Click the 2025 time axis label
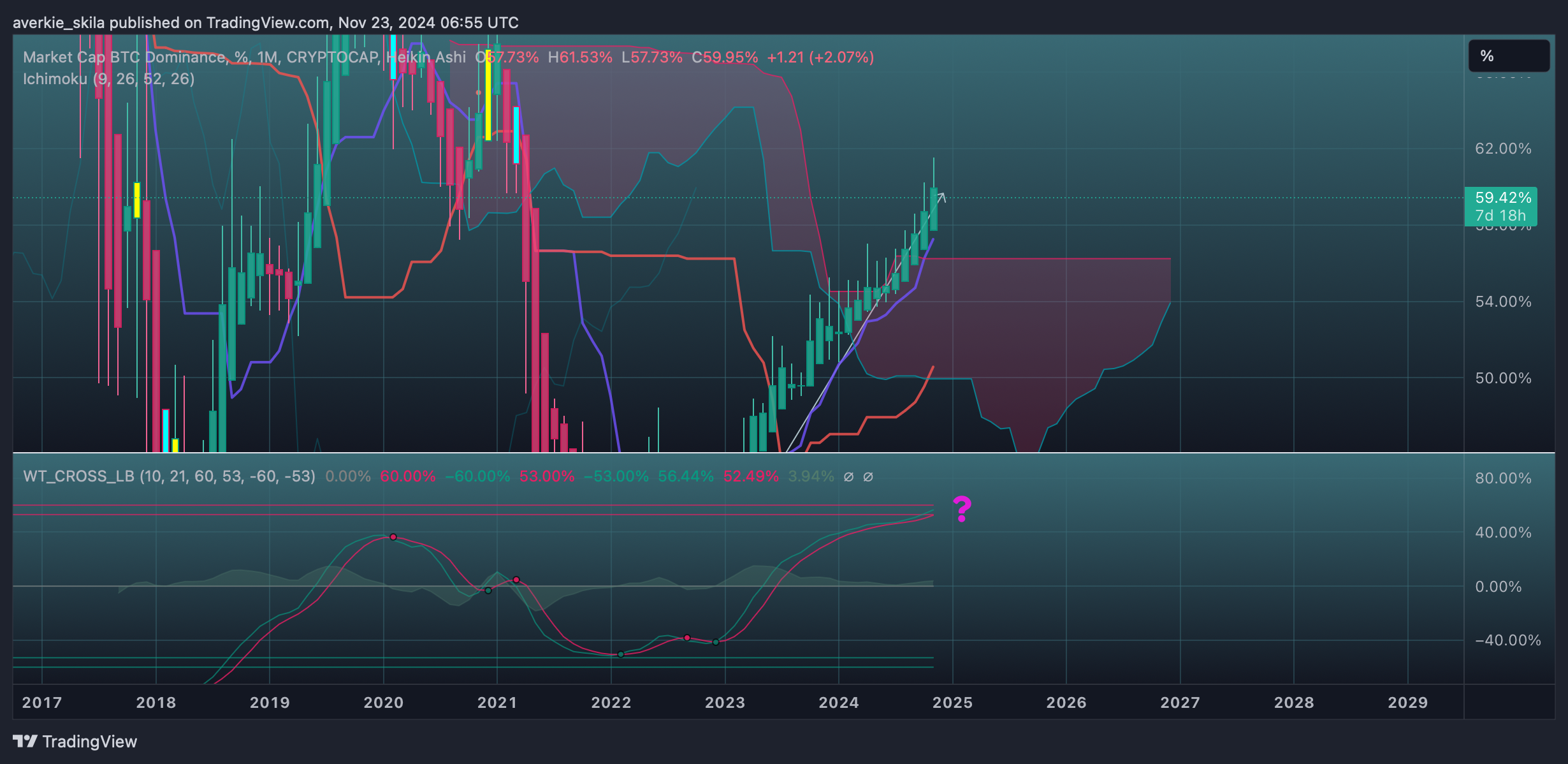The width and height of the screenshot is (1568, 764). point(952,703)
